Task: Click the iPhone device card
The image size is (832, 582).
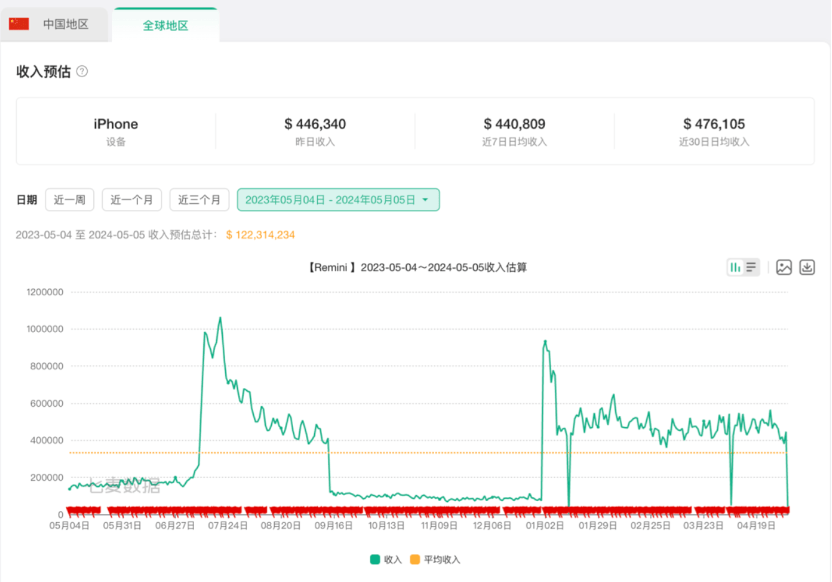Action: click(116, 131)
